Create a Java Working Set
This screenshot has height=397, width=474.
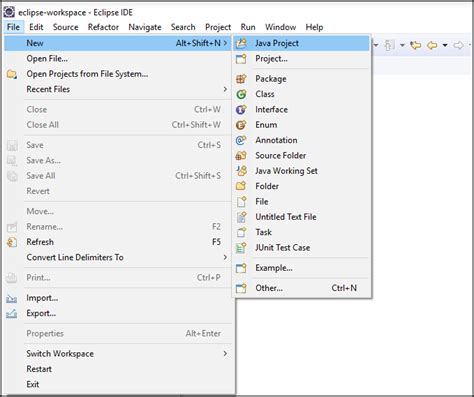pyautogui.click(x=302, y=171)
